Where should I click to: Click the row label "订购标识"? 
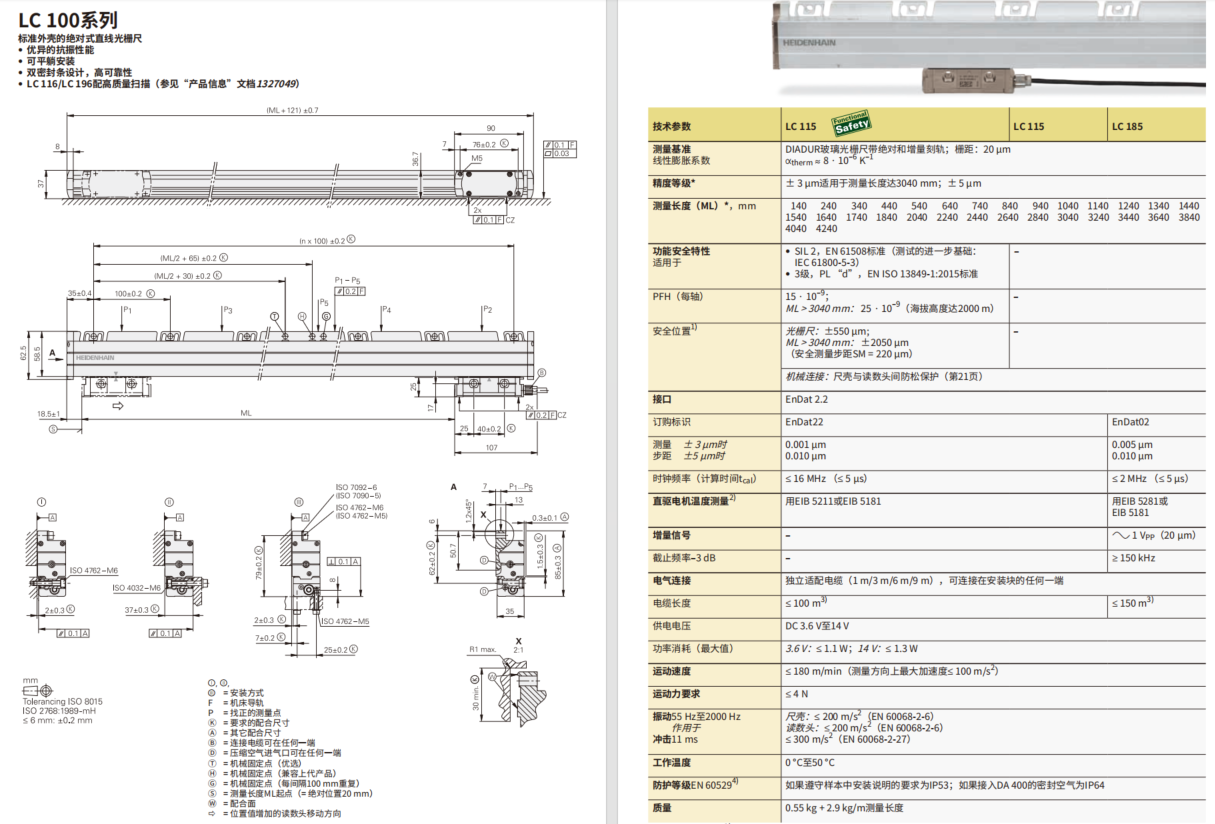coord(671,422)
